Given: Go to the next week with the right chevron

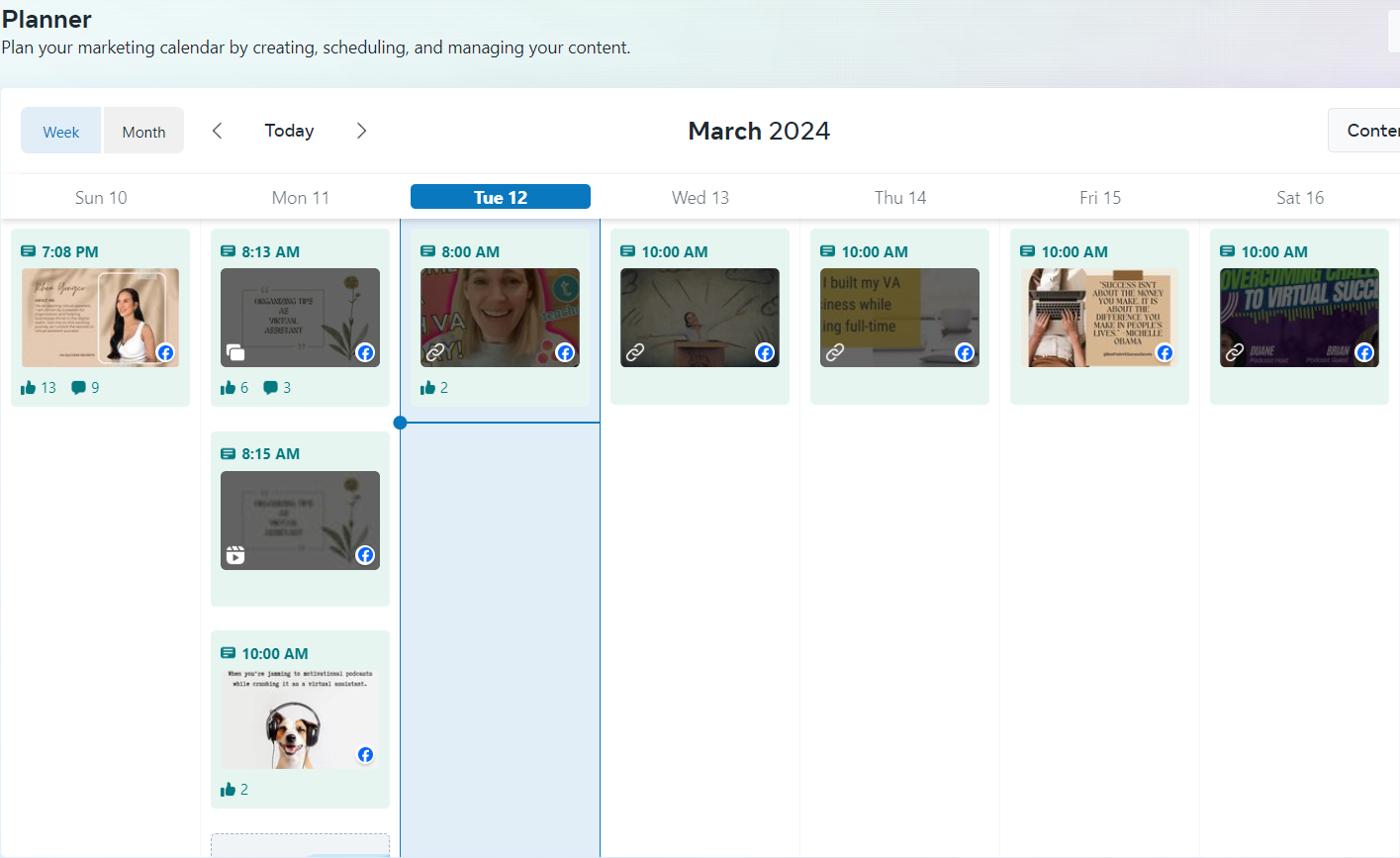Looking at the screenshot, I should coord(361,131).
